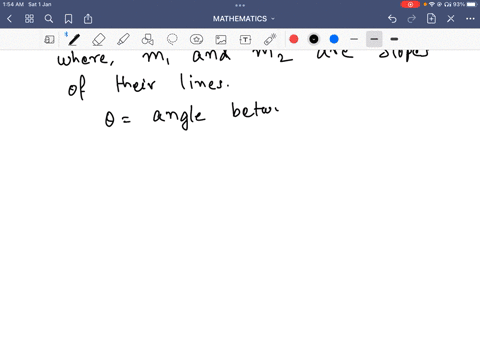
Task: Open the share/export menu
Action: click(x=88, y=19)
